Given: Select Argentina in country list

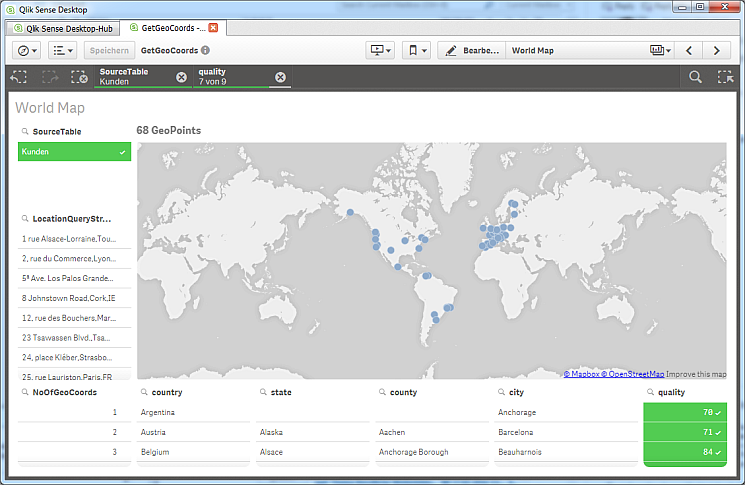Looking at the screenshot, I should point(193,412).
